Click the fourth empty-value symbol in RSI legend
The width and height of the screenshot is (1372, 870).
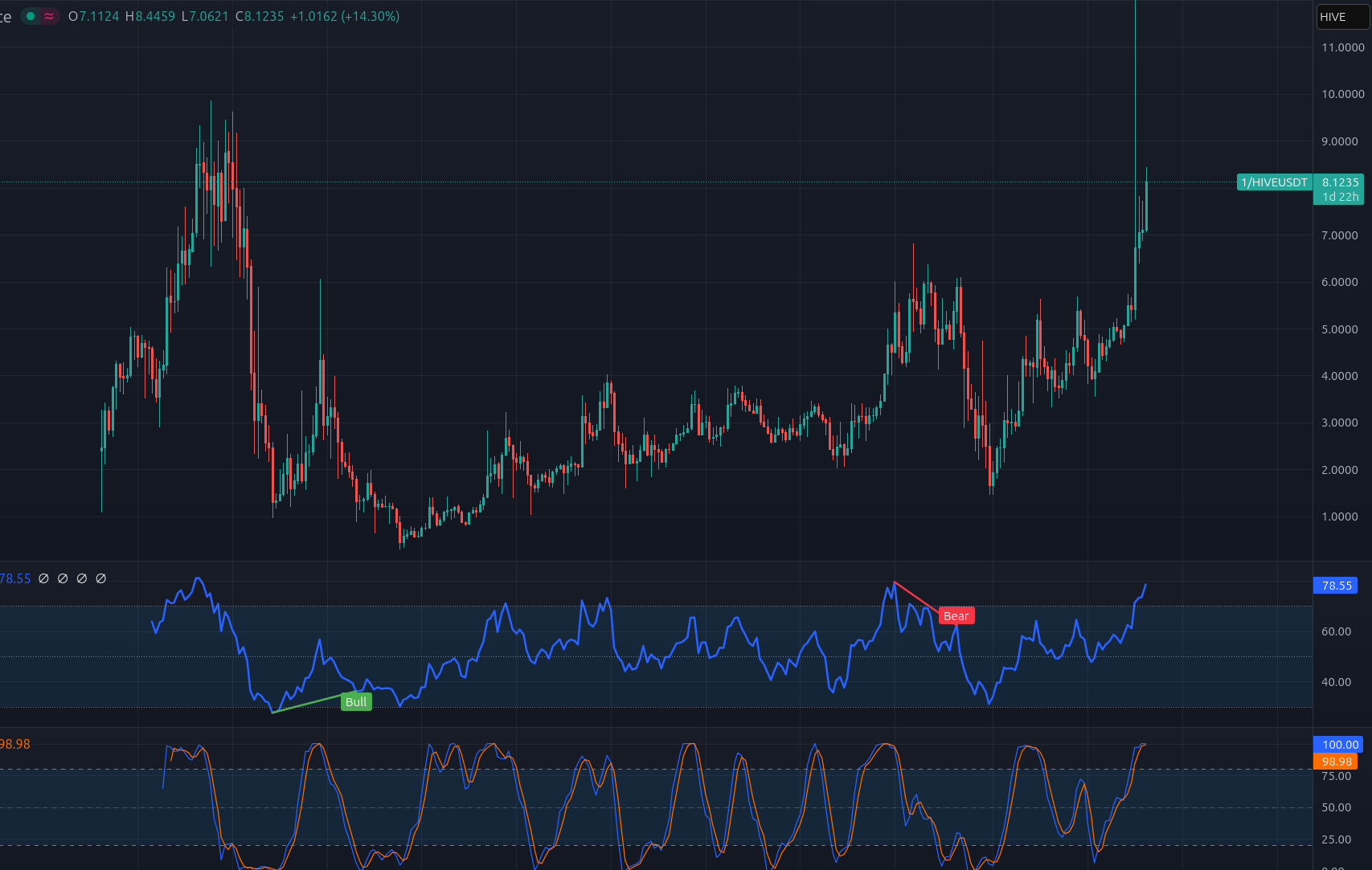point(101,578)
